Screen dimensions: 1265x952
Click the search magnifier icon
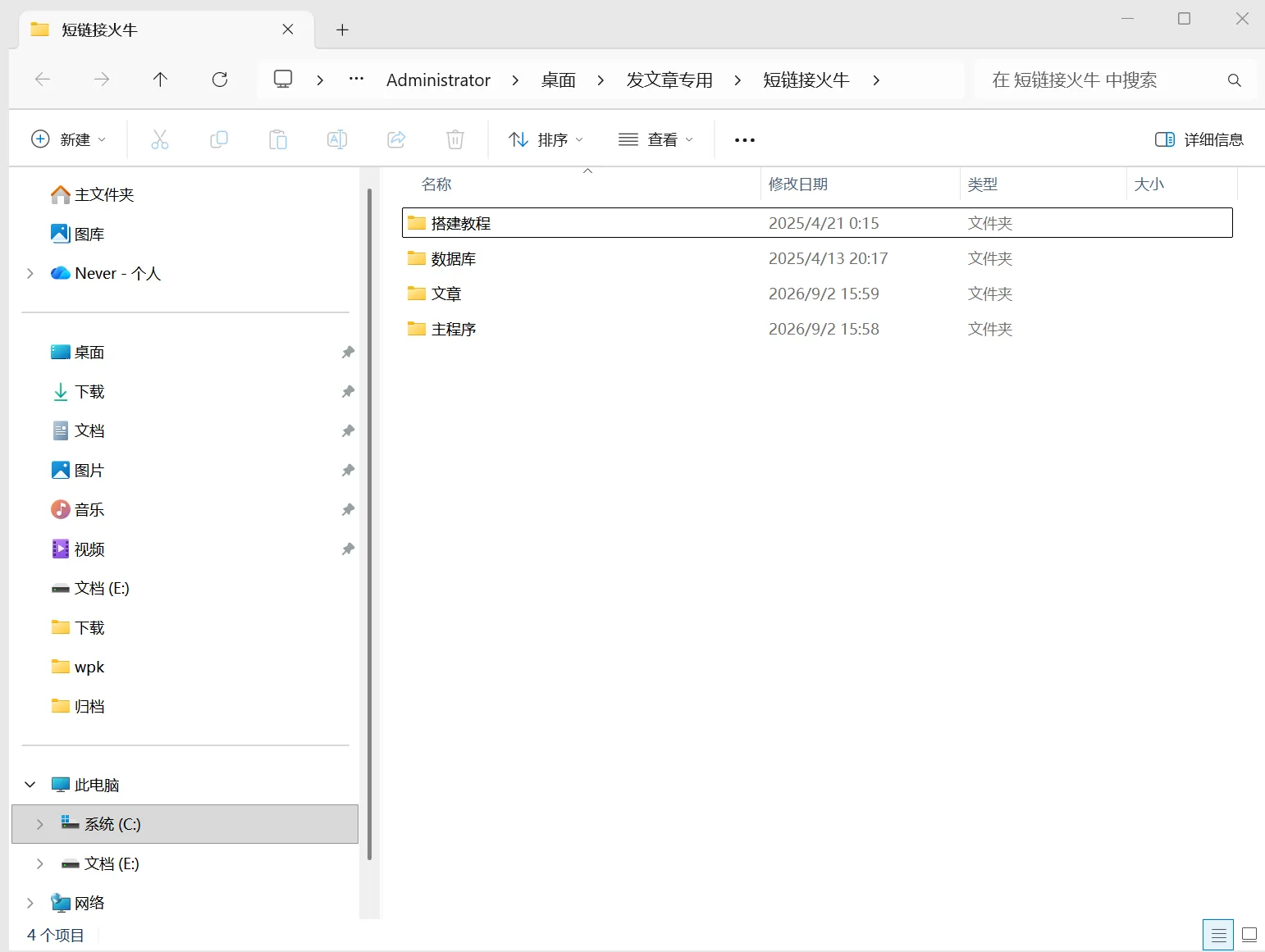pyautogui.click(x=1234, y=80)
